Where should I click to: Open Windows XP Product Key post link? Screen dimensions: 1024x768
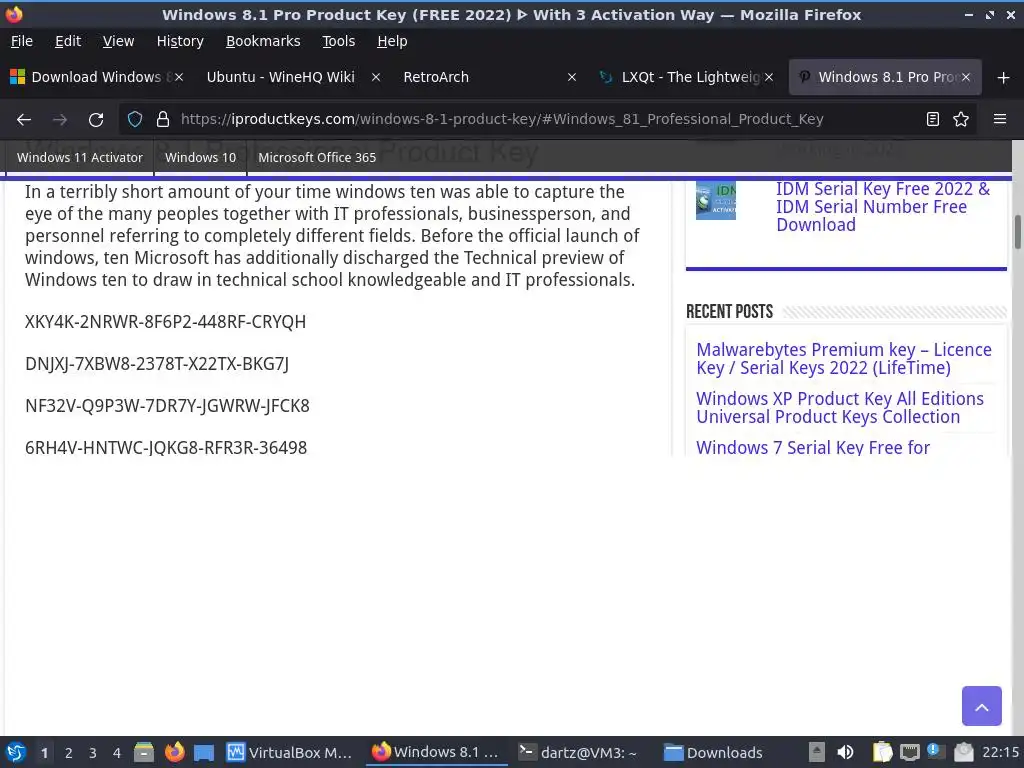point(840,408)
